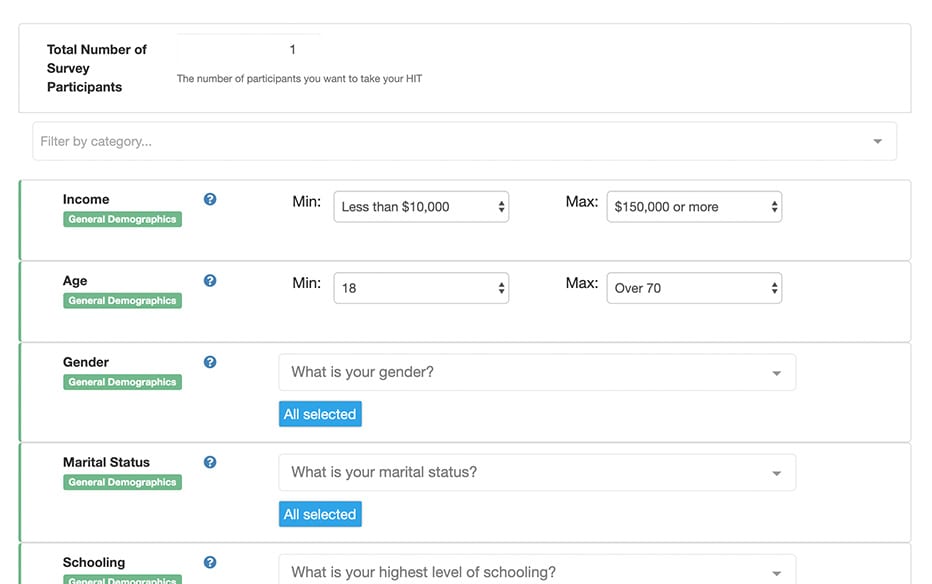The width and height of the screenshot is (932, 584).
Task: Click the General Demographics tag under Income
Action: 122,219
